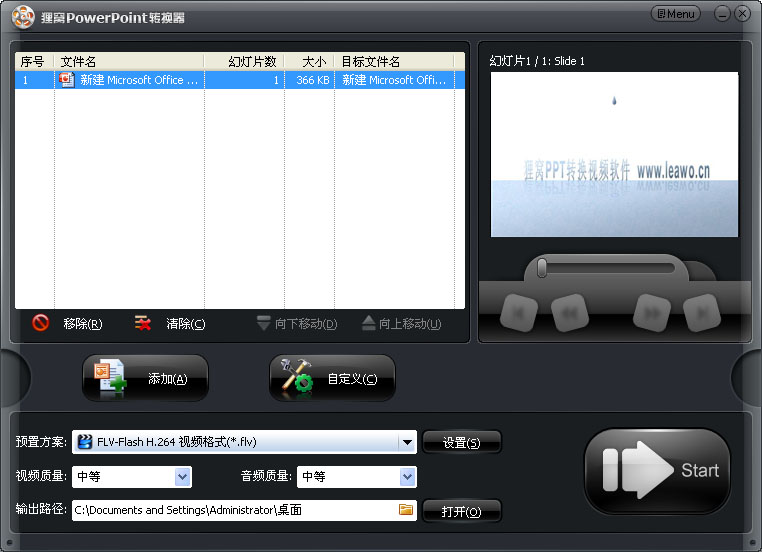Screen dimensions: 762x552
Task: Click the app logo icon in title bar
Action: click(23, 17)
